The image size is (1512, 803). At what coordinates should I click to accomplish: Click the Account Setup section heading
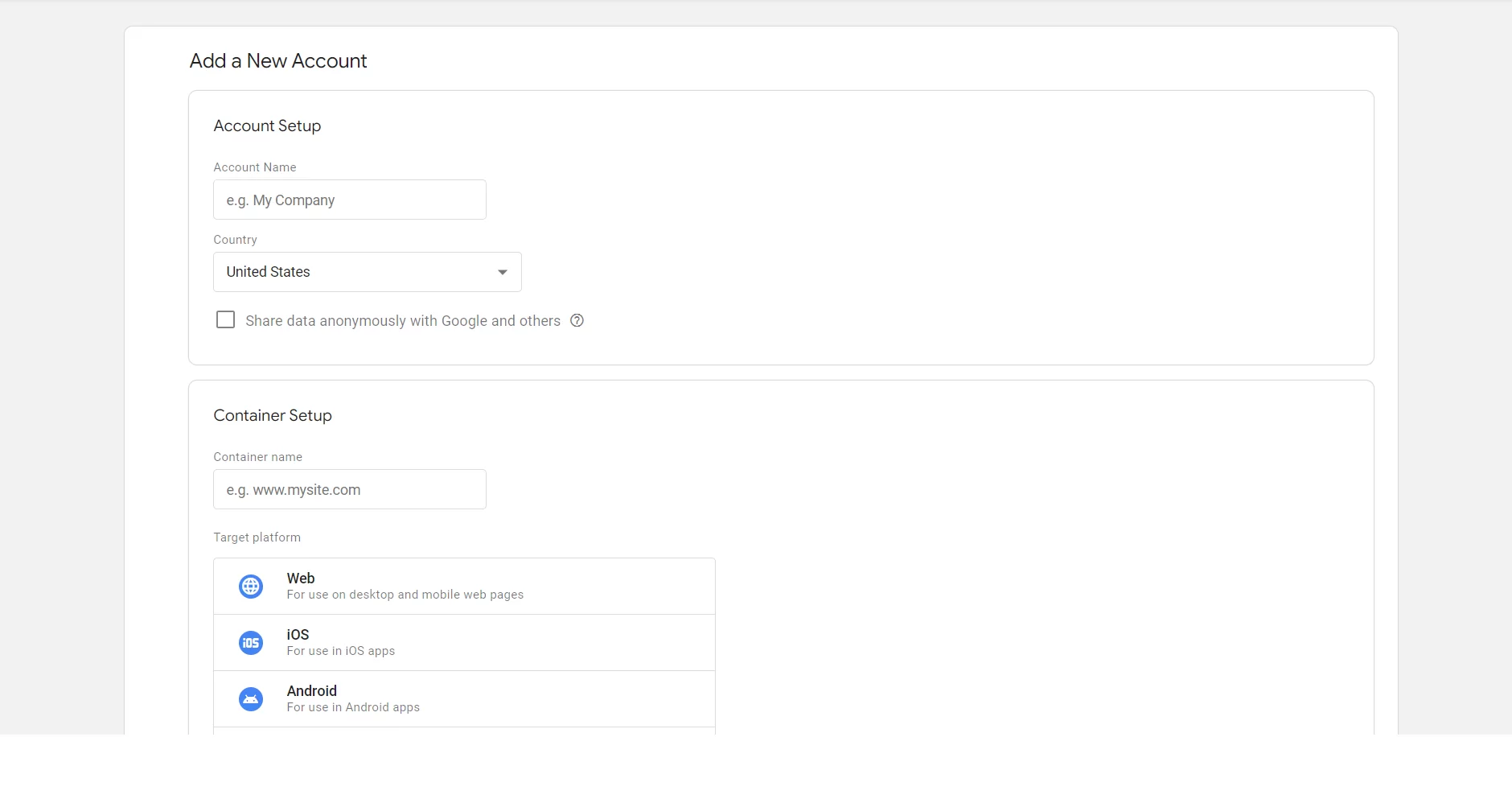click(x=267, y=126)
